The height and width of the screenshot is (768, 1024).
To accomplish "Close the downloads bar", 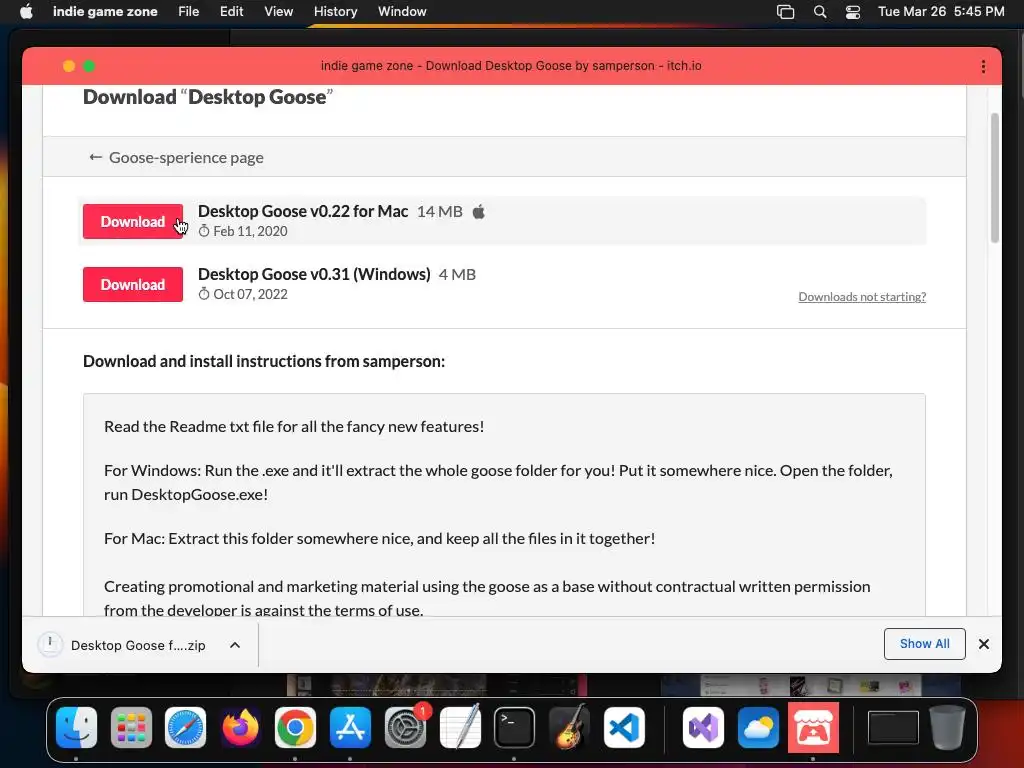I will [984, 644].
